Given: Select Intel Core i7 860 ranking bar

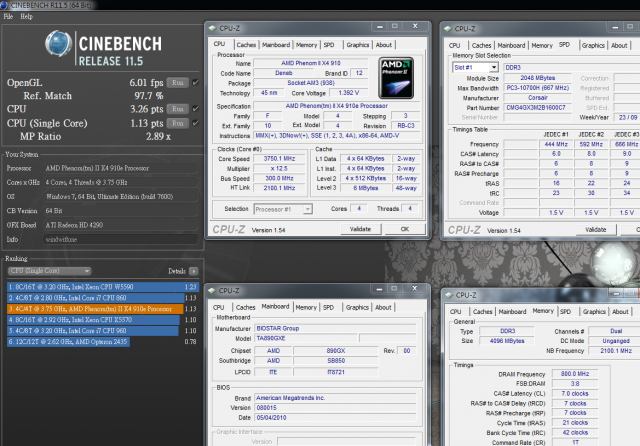Looking at the screenshot, I should (96, 298).
